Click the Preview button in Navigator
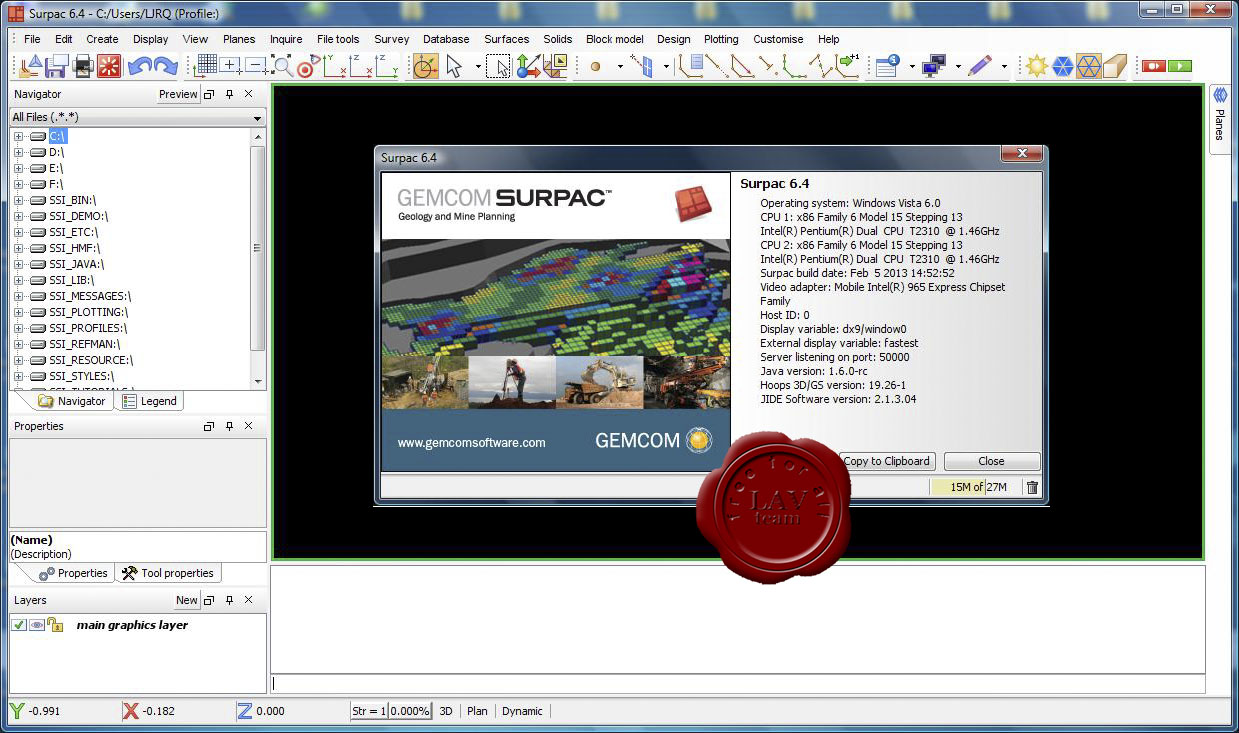 pos(178,94)
